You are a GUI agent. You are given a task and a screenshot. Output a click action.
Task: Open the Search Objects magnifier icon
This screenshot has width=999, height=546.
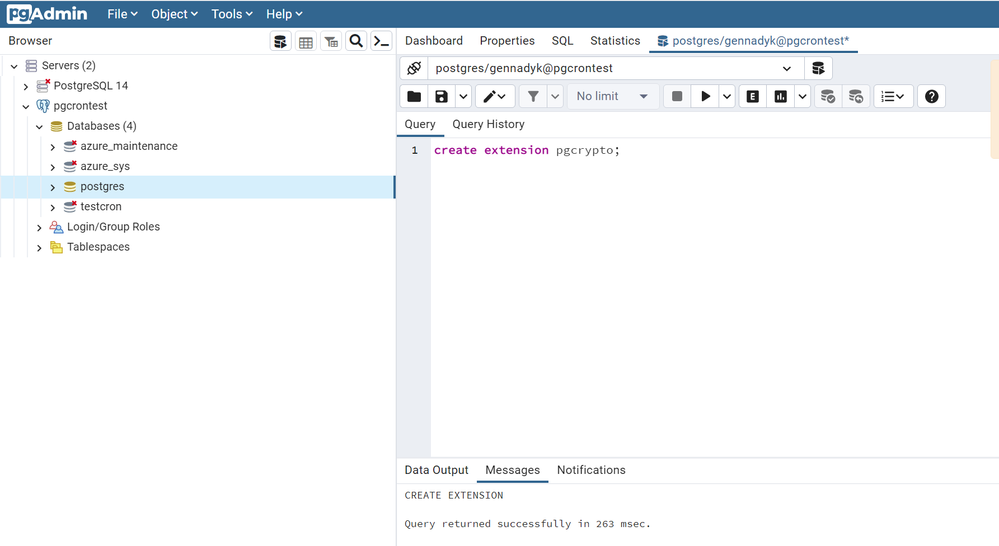coord(356,41)
